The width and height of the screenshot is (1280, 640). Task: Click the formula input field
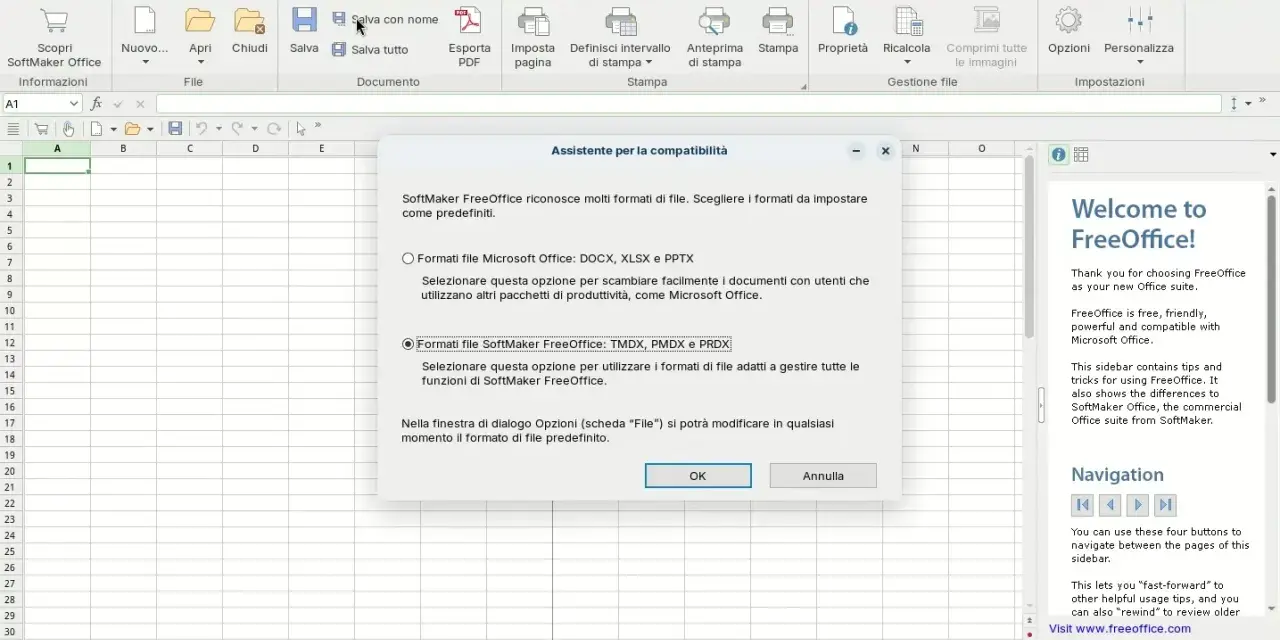click(x=689, y=103)
